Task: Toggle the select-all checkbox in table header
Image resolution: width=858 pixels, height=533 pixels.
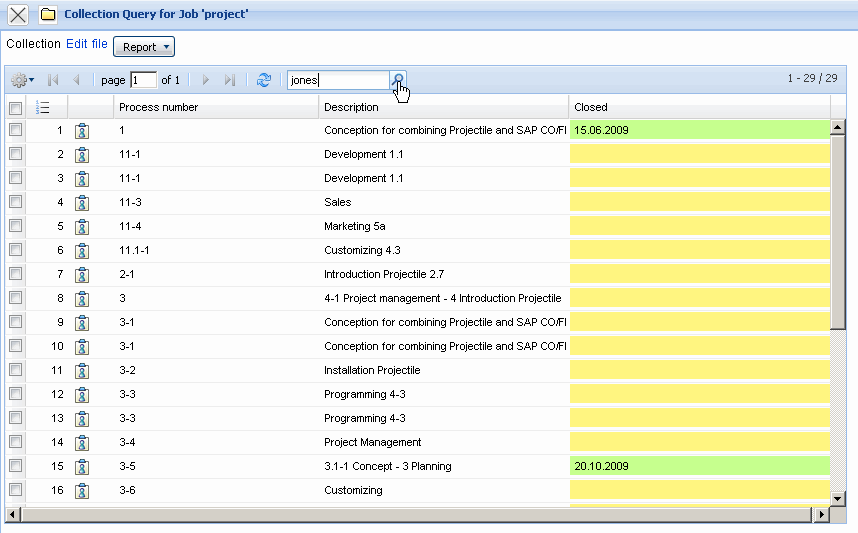Action: tap(15, 108)
